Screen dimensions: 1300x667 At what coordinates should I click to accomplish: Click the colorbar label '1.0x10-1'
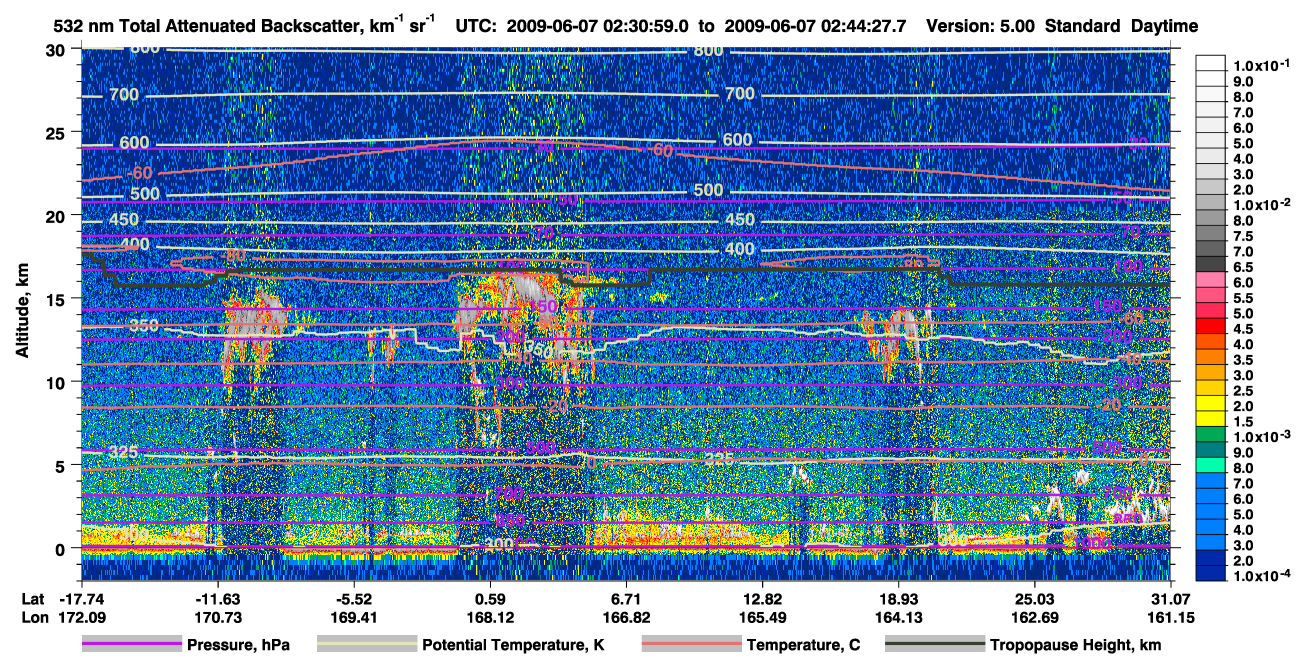pos(1262,65)
